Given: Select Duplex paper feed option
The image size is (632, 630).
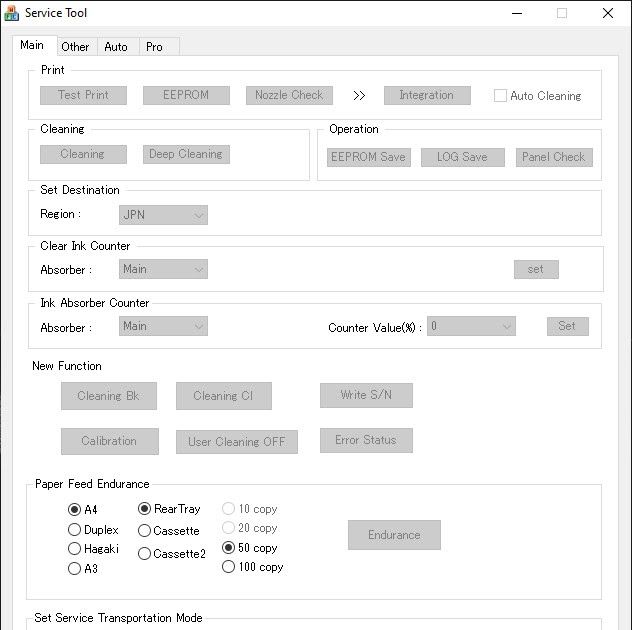Looking at the screenshot, I should [x=74, y=530].
